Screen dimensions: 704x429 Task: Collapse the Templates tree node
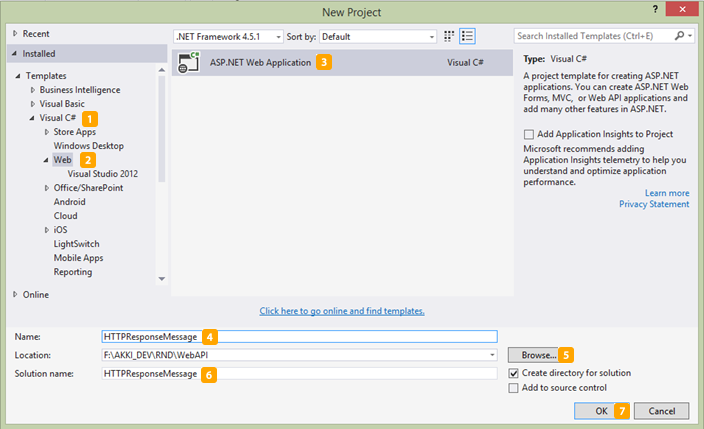click(18, 76)
